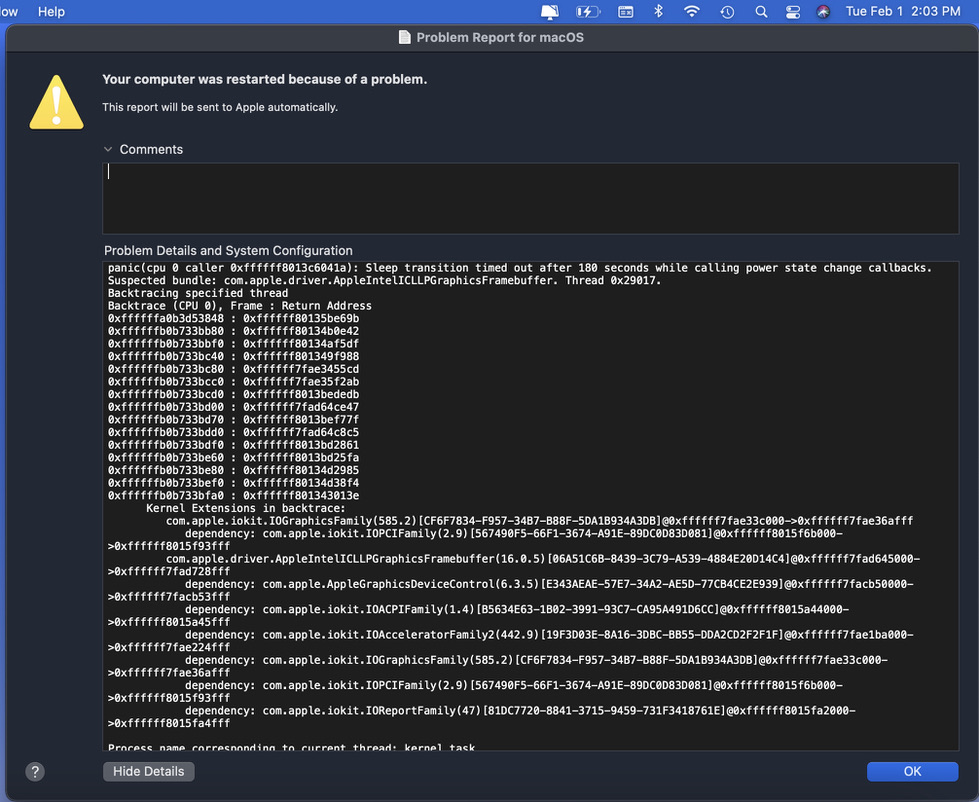Click the 'Comments' section label
Image resolution: width=979 pixels, height=802 pixels.
pos(151,149)
